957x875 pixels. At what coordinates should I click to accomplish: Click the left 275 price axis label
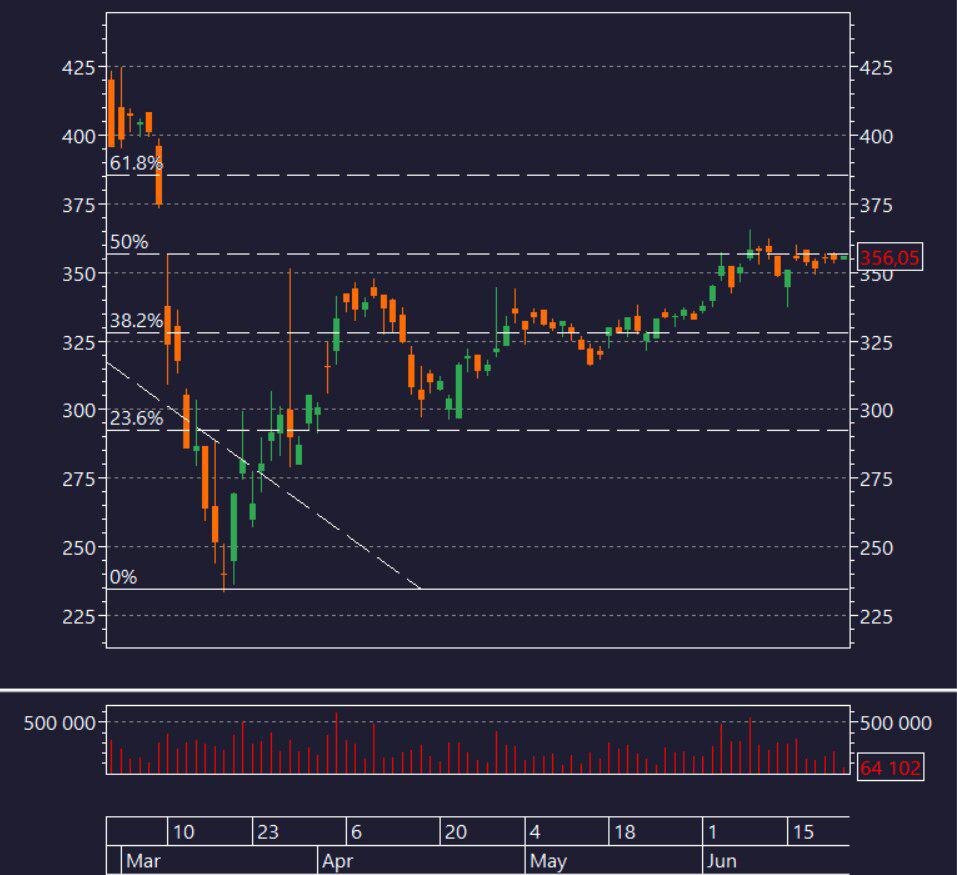pos(79,479)
